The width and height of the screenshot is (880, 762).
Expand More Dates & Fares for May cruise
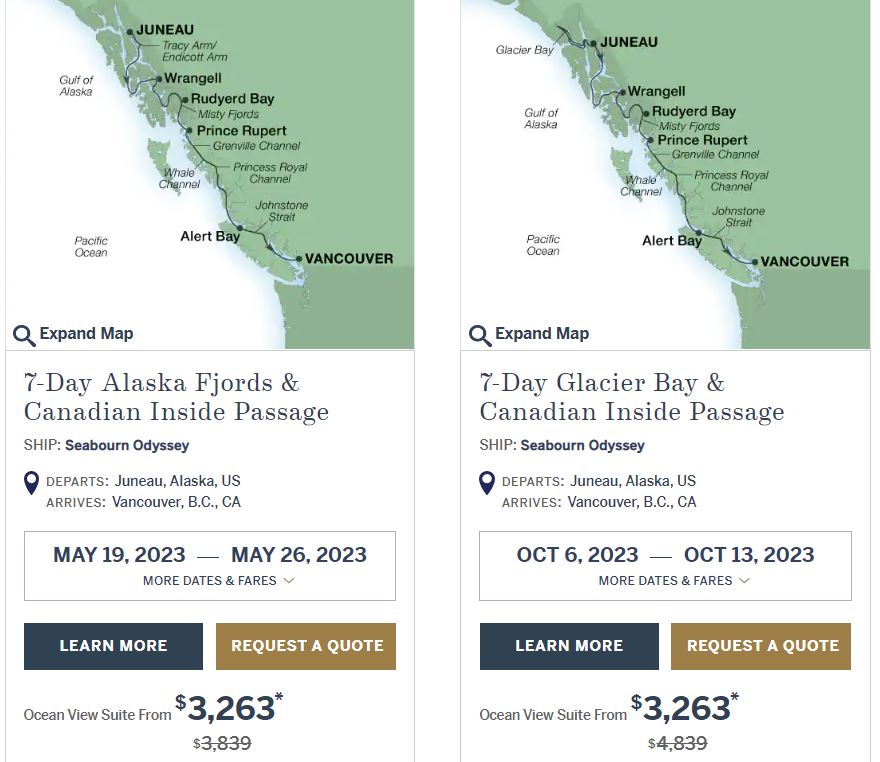tap(218, 581)
